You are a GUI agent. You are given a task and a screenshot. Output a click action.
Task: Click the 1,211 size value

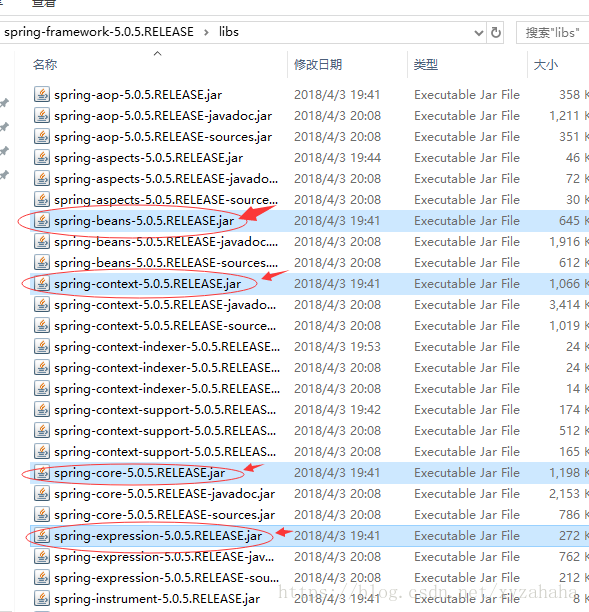[564, 116]
